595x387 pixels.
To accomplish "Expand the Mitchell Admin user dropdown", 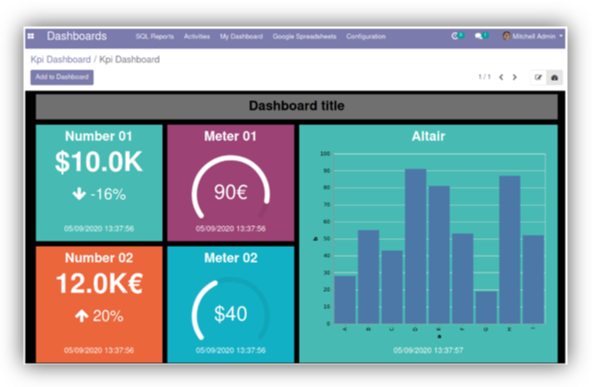I will click(x=532, y=36).
